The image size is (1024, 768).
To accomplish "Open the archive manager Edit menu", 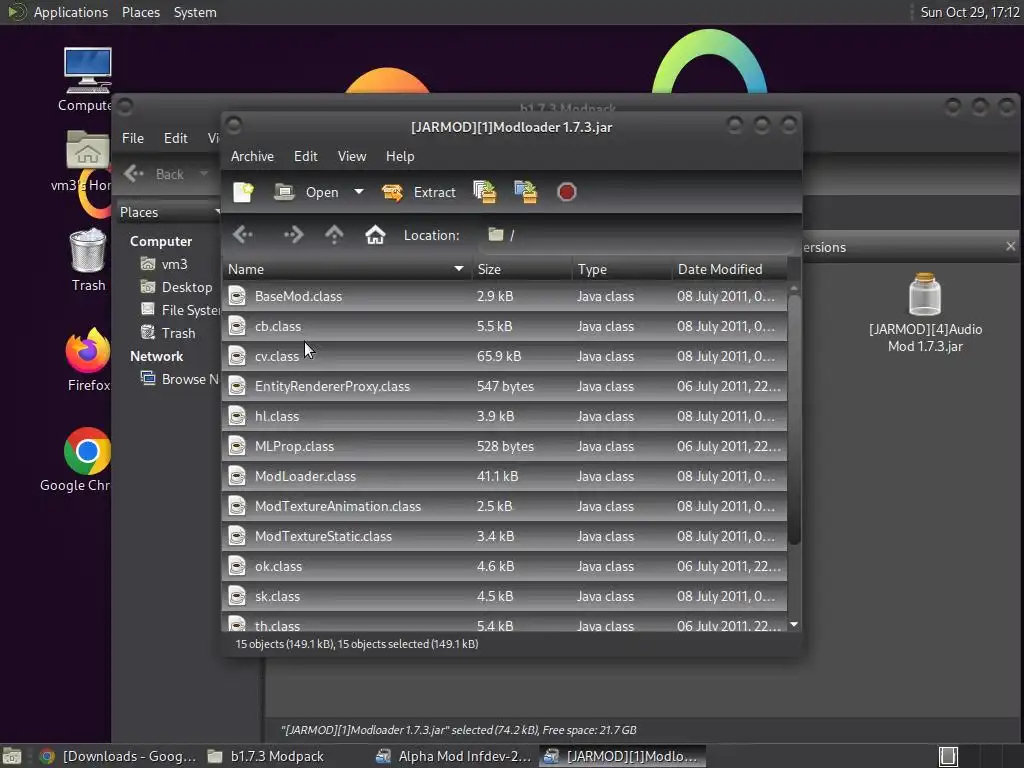I will (306, 156).
